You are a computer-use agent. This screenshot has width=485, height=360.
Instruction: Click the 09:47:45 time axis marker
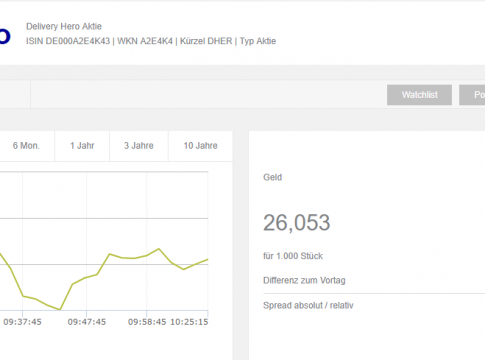click(87, 322)
